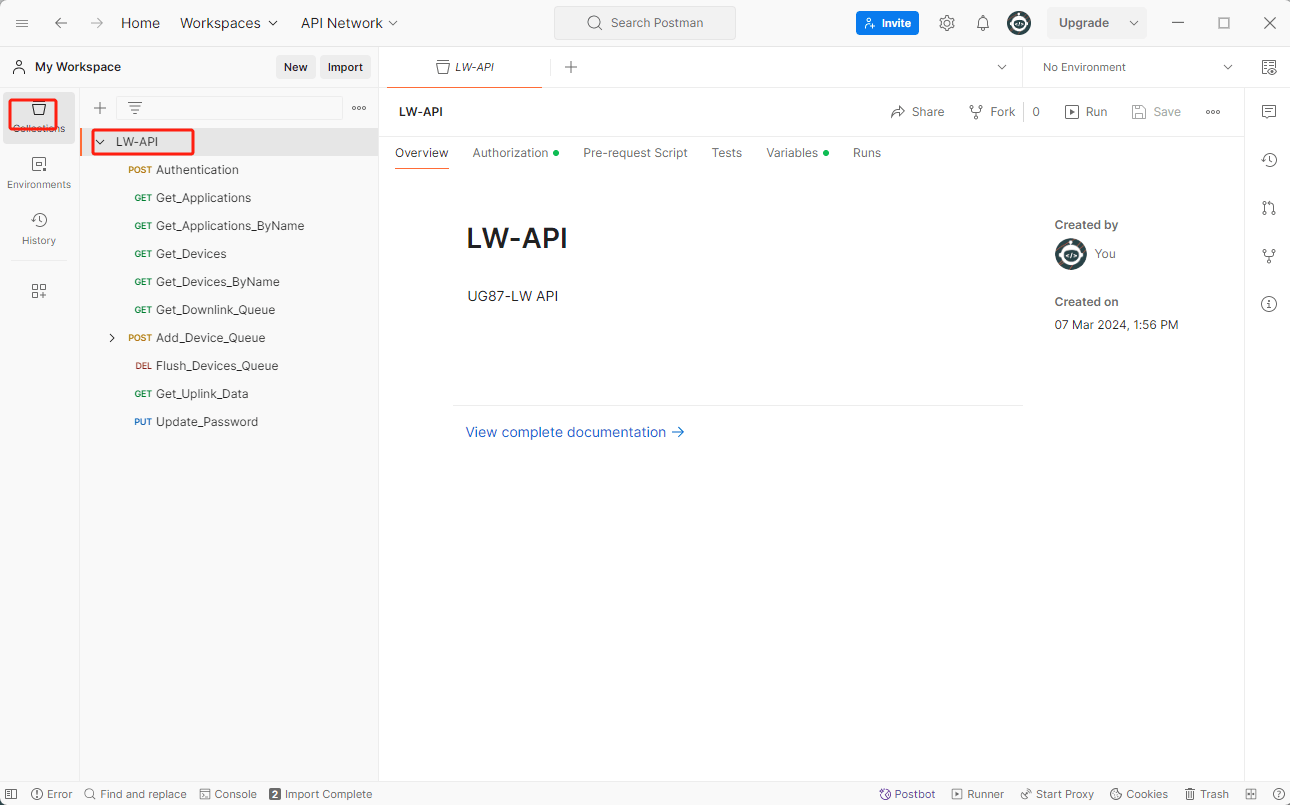Toggle sidebar with the status bar icon
The width and height of the screenshot is (1290, 805).
(12, 794)
